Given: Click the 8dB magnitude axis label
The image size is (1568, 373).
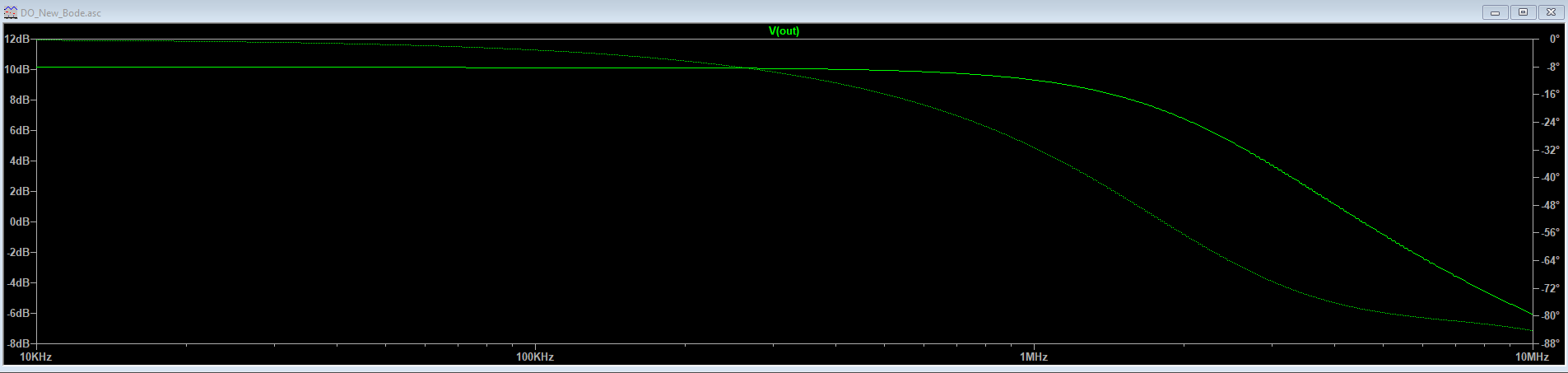Looking at the screenshot, I should tap(20, 100).
